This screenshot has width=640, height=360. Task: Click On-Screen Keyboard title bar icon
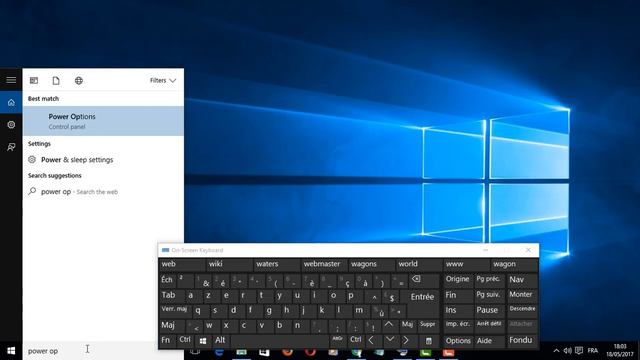click(x=165, y=250)
